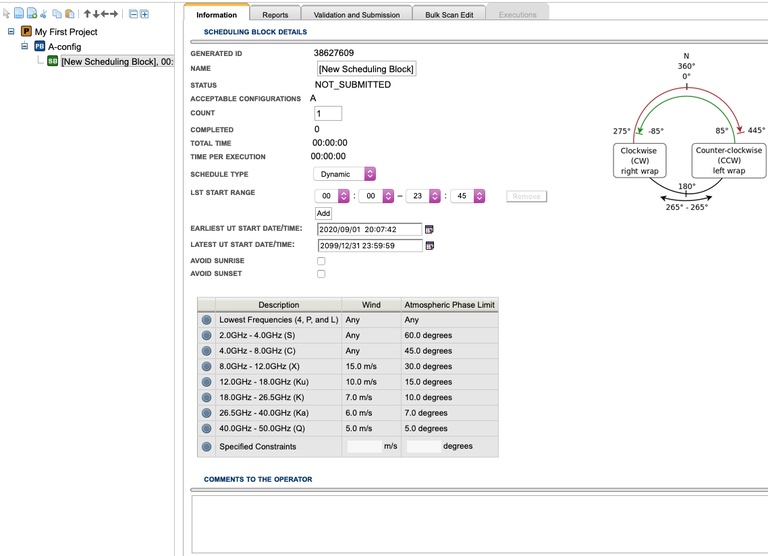
Task: Select the A-config program block in tree
Action: click(x=65, y=46)
